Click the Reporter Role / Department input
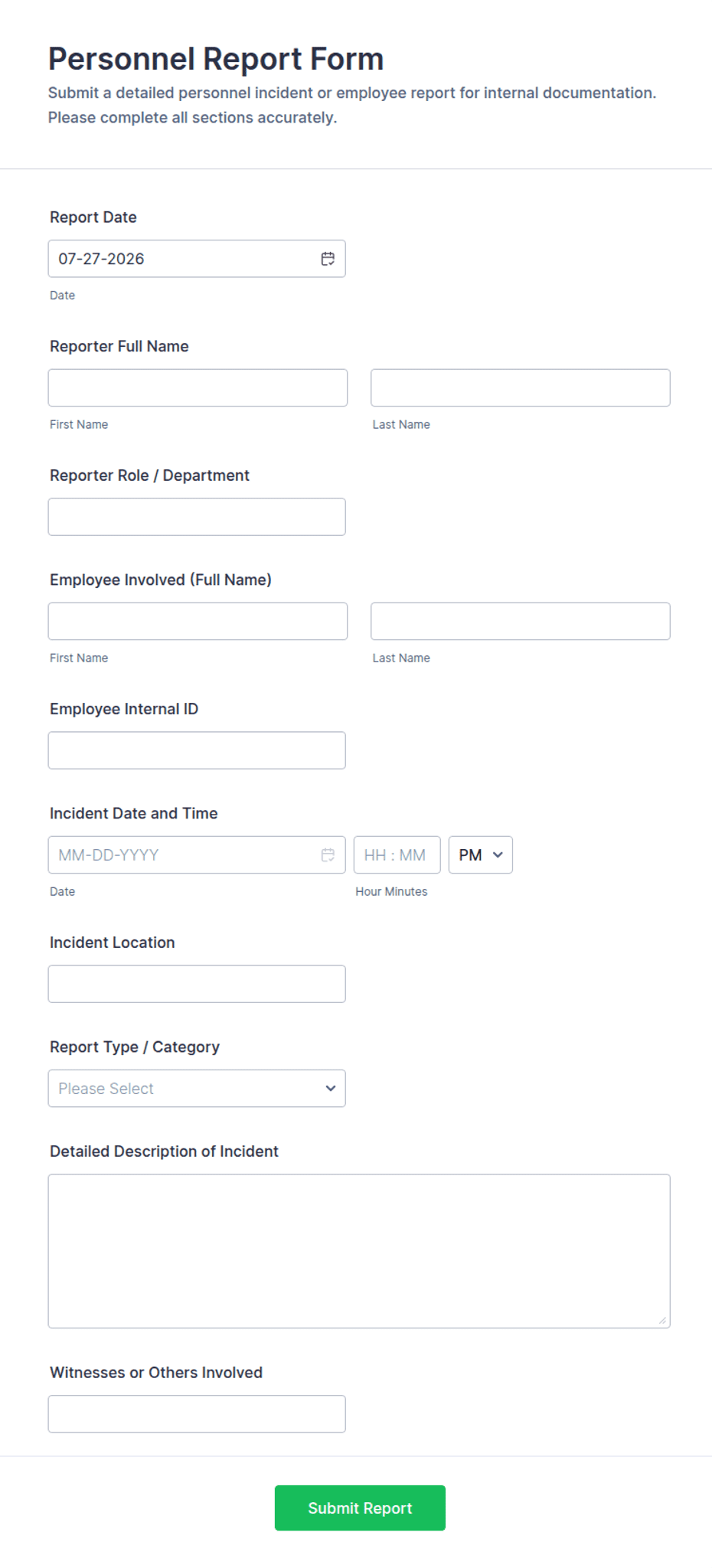The height and width of the screenshot is (1568, 712). click(197, 517)
